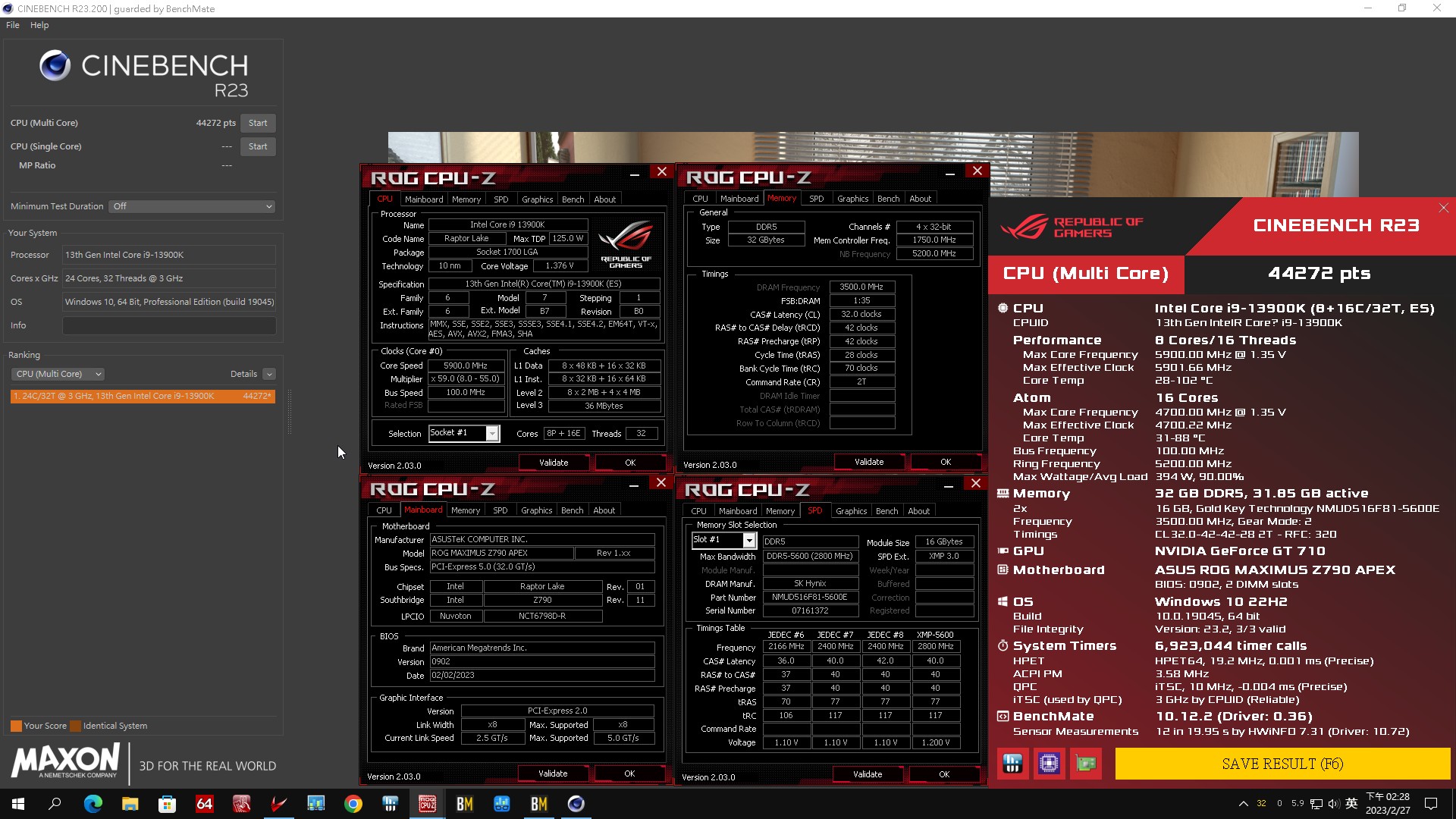This screenshot has width=1456, height=819.
Task: Open HWiNFO sensors icon beside SAVE RESULT
Action: (1012, 764)
